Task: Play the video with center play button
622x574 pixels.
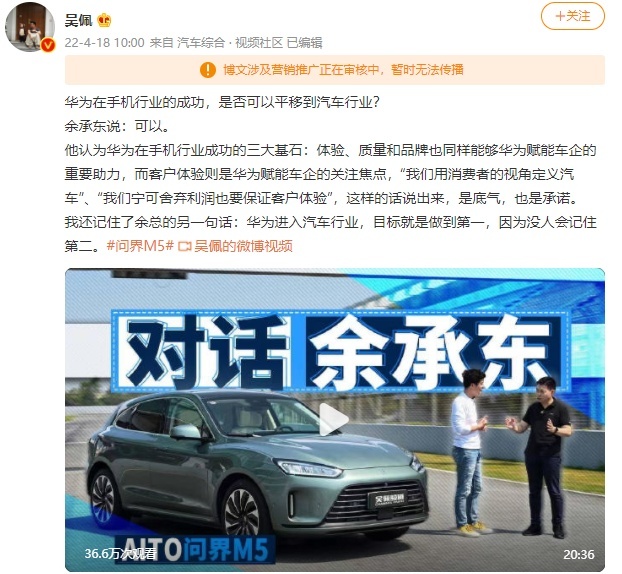Action: [334, 419]
